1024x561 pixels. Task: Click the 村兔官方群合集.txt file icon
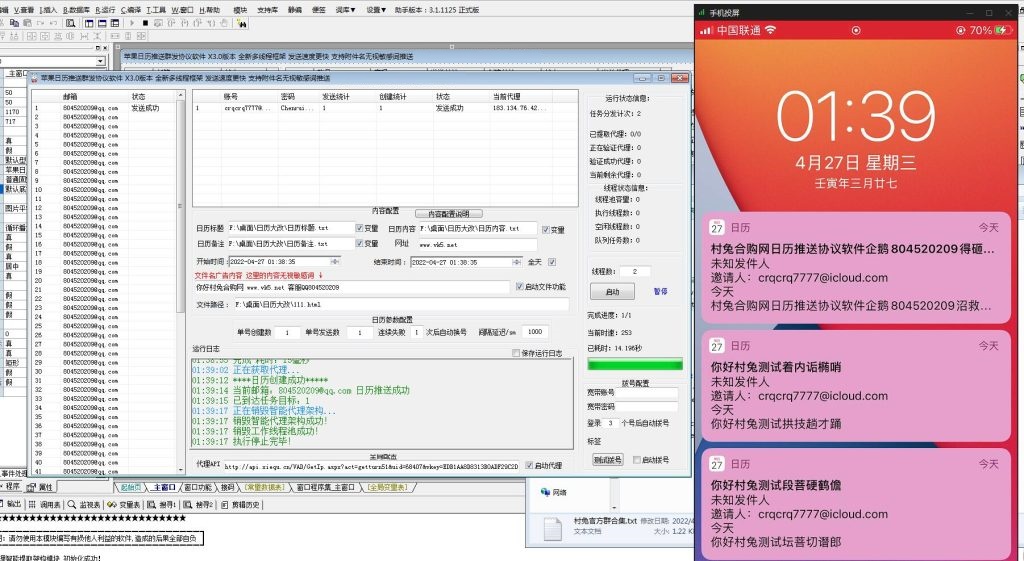(554, 527)
